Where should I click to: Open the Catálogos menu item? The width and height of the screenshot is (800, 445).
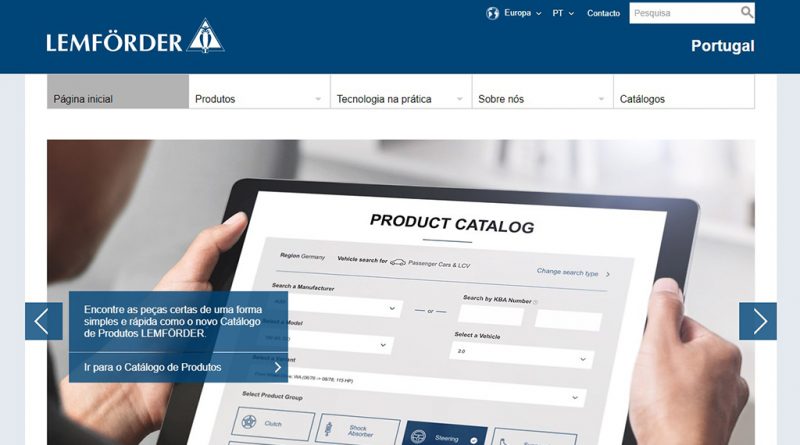coord(683,99)
